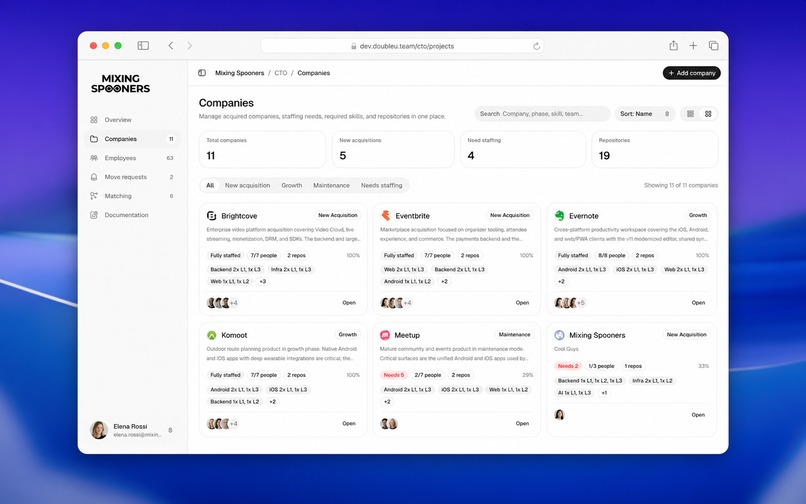Click the Eventbrite logo icon

386,215
